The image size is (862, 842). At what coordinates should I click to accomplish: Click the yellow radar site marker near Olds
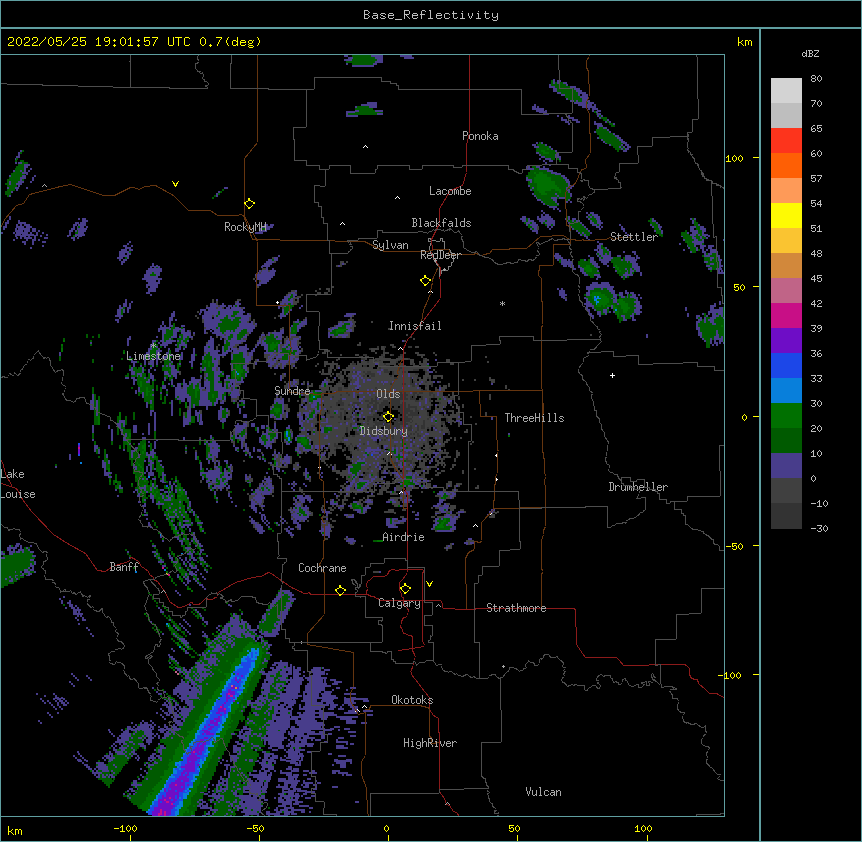388,416
